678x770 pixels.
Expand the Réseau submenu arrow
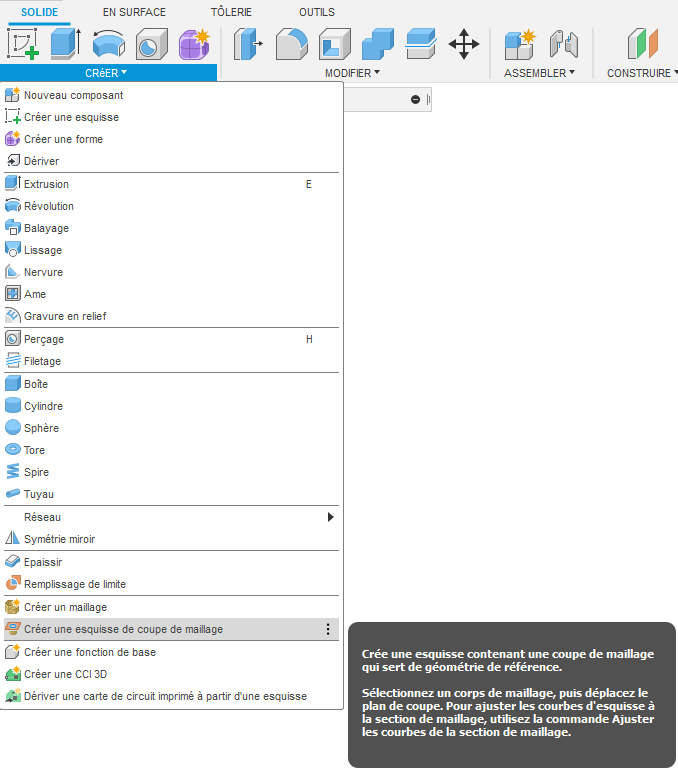tap(330, 517)
